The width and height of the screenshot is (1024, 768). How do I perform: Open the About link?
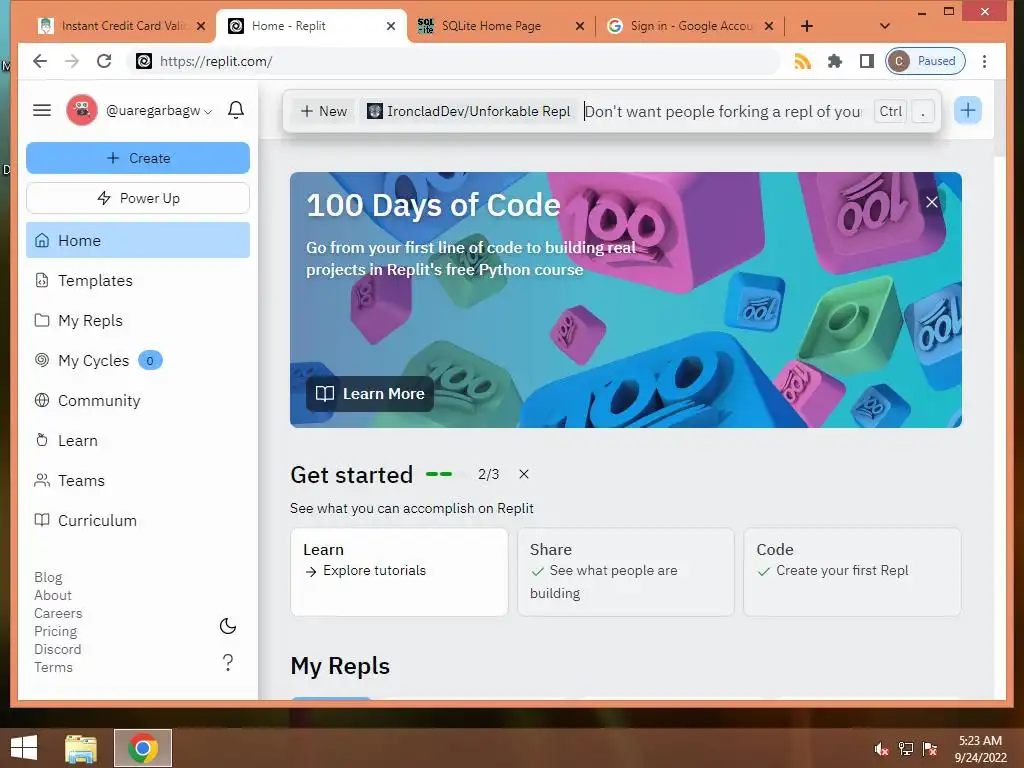(x=53, y=596)
